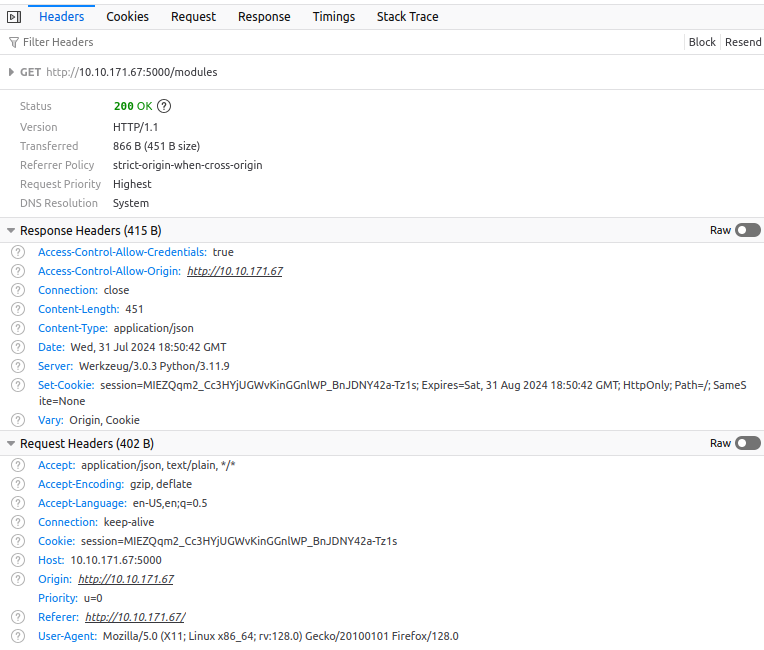Click help icon beside Vary header

pos(18,420)
